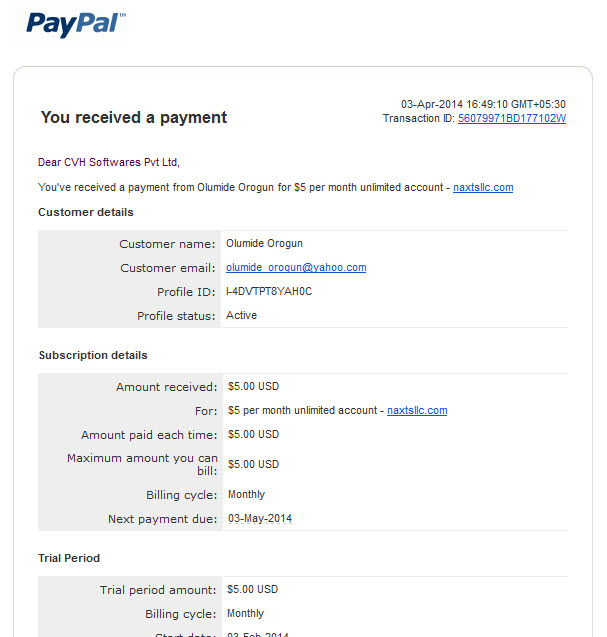Viewport: 607px width, 637px height.
Task: Click the PayPal logo
Action: pos(76,24)
